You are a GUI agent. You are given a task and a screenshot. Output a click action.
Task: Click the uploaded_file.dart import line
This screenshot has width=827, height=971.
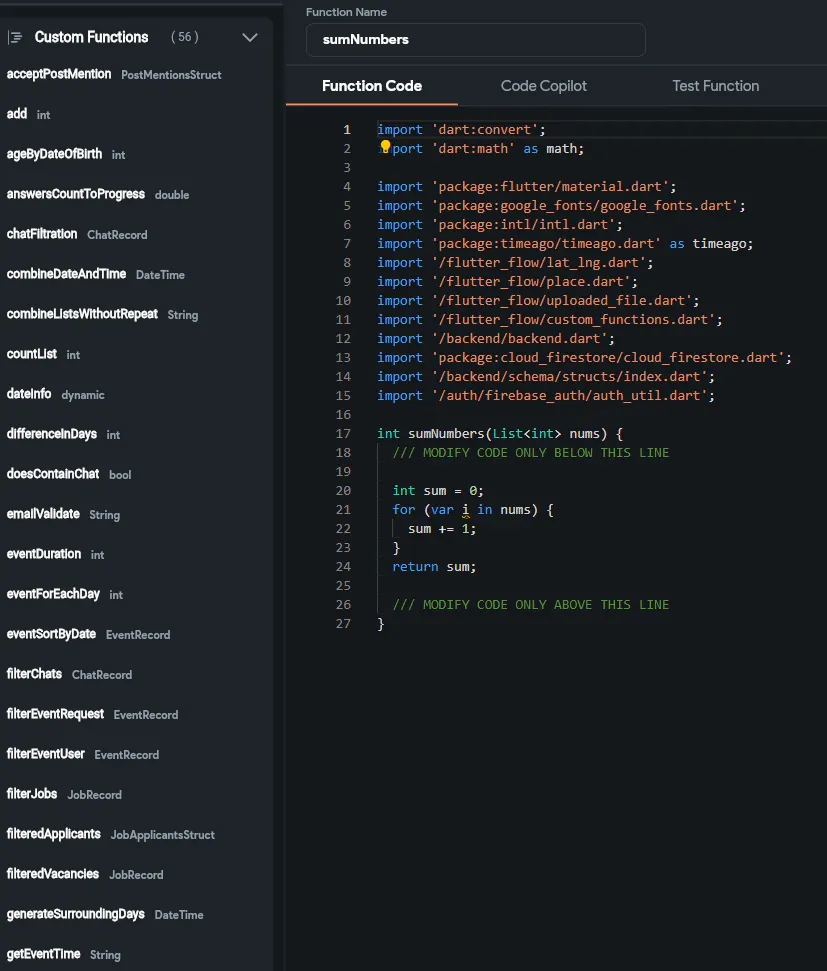coord(538,300)
